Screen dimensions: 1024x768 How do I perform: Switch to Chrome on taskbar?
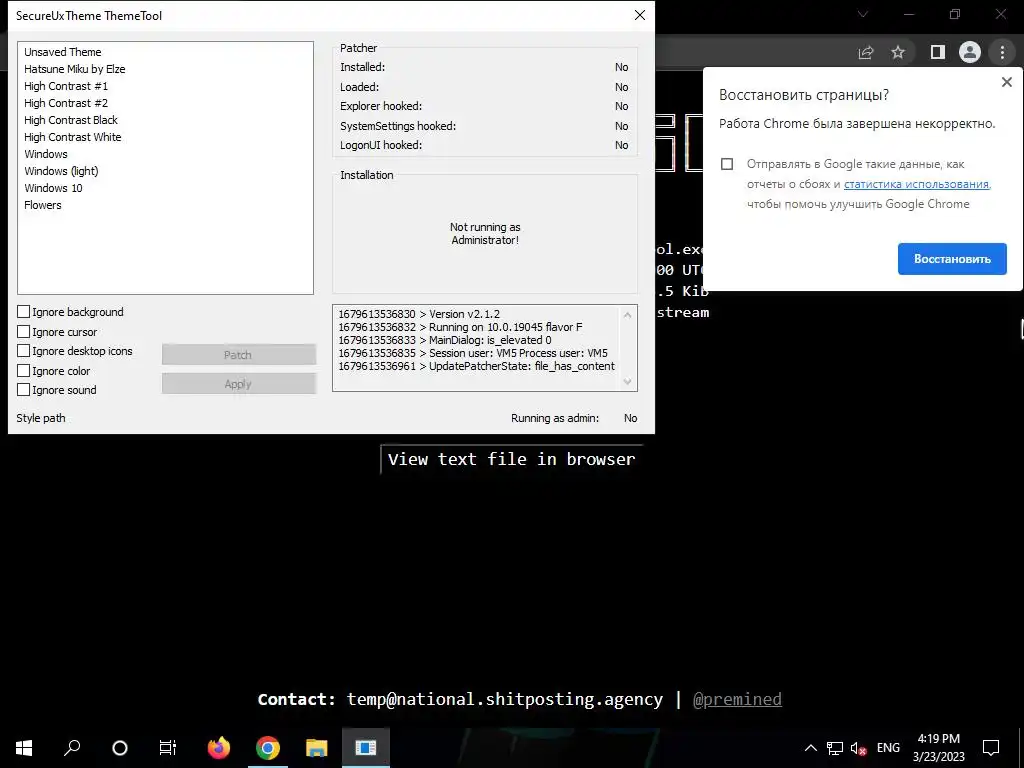click(268, 748)
